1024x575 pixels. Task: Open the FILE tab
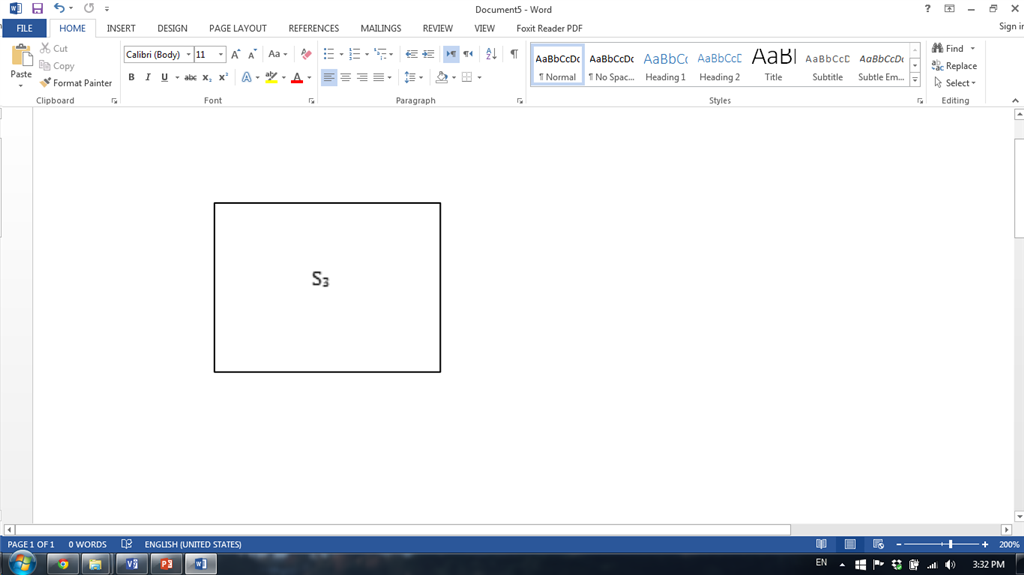coord(24,28)
